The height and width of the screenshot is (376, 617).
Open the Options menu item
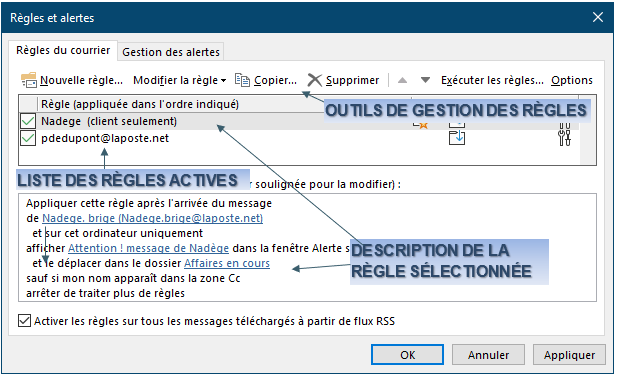click(572, 80)
